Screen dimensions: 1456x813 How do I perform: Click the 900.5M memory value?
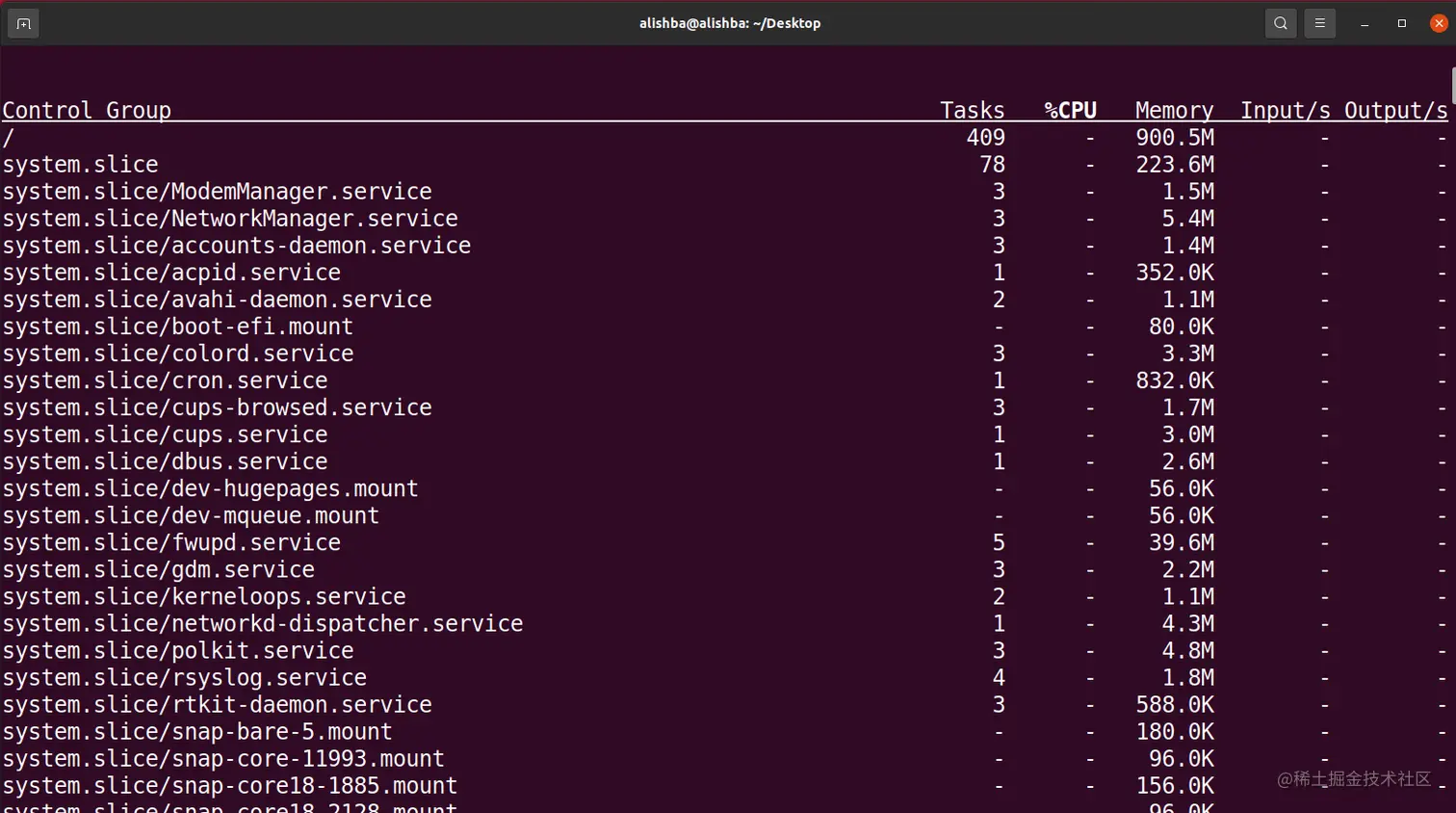(1174, 138)
